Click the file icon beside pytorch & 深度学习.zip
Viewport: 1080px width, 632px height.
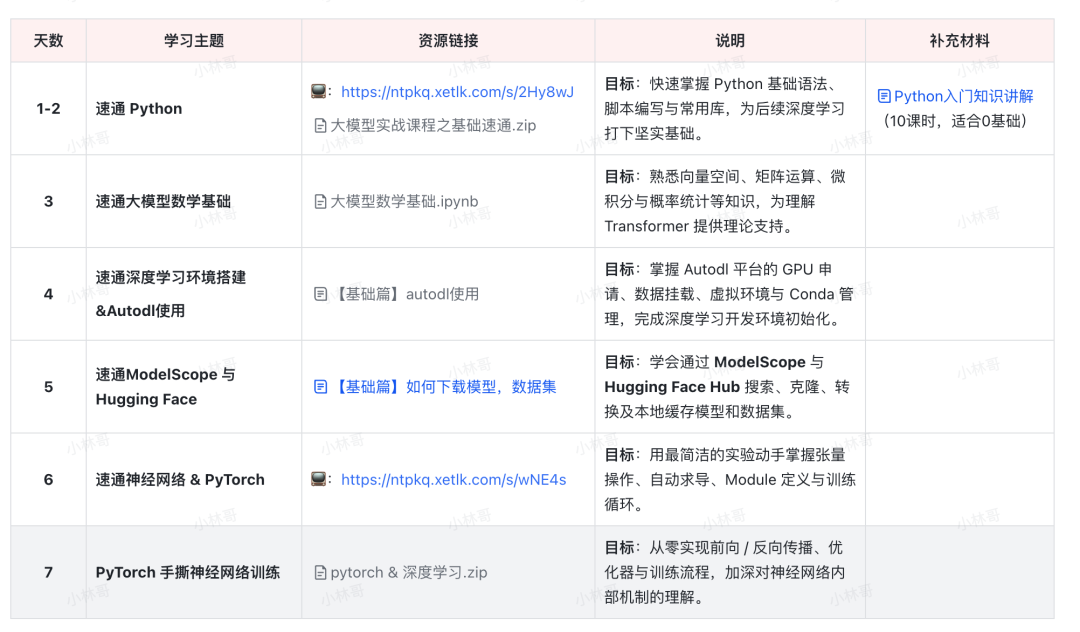320,573
